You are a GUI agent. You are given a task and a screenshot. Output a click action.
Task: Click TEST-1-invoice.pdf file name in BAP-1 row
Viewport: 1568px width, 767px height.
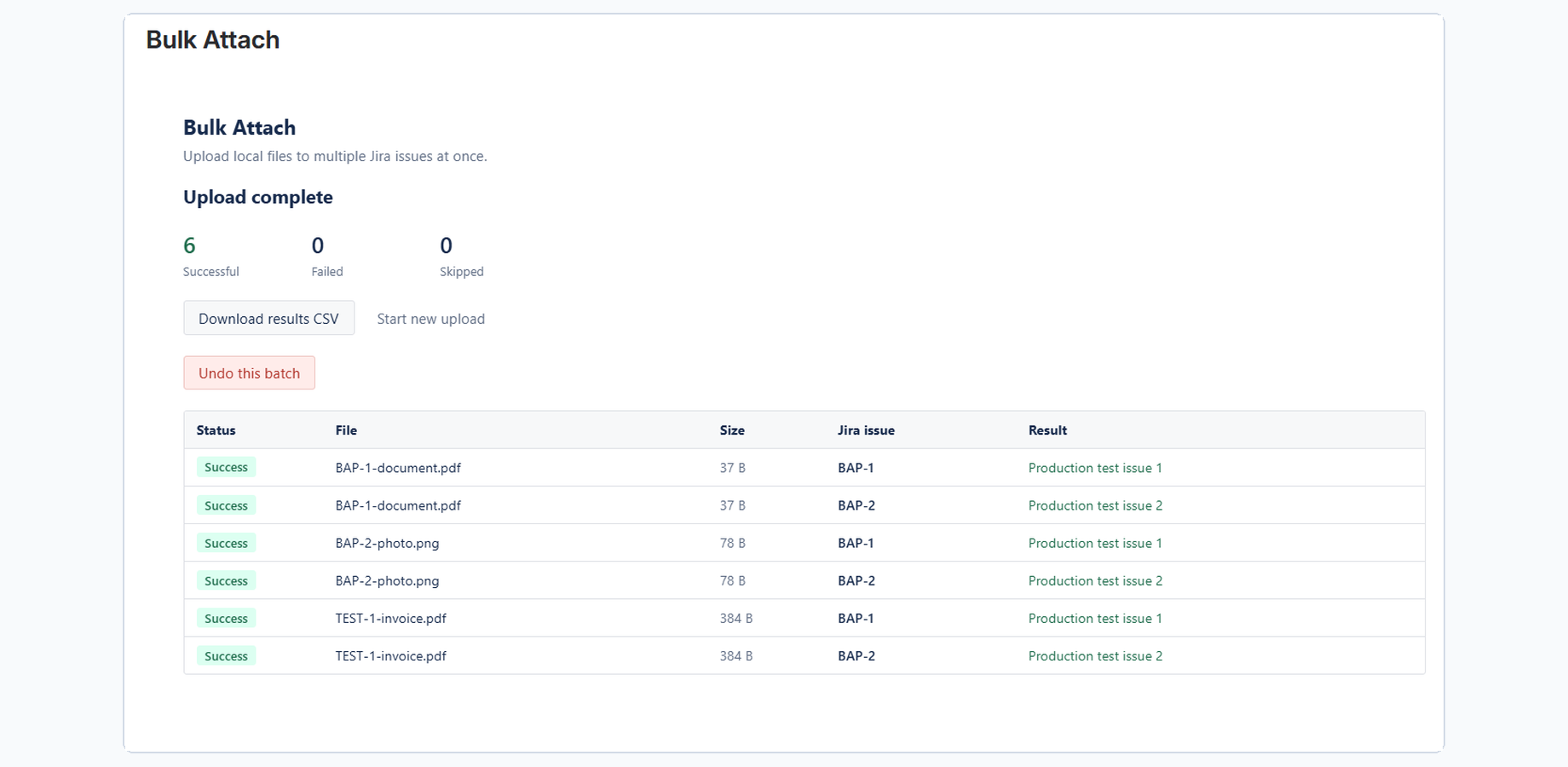click(x=390, y=618)
